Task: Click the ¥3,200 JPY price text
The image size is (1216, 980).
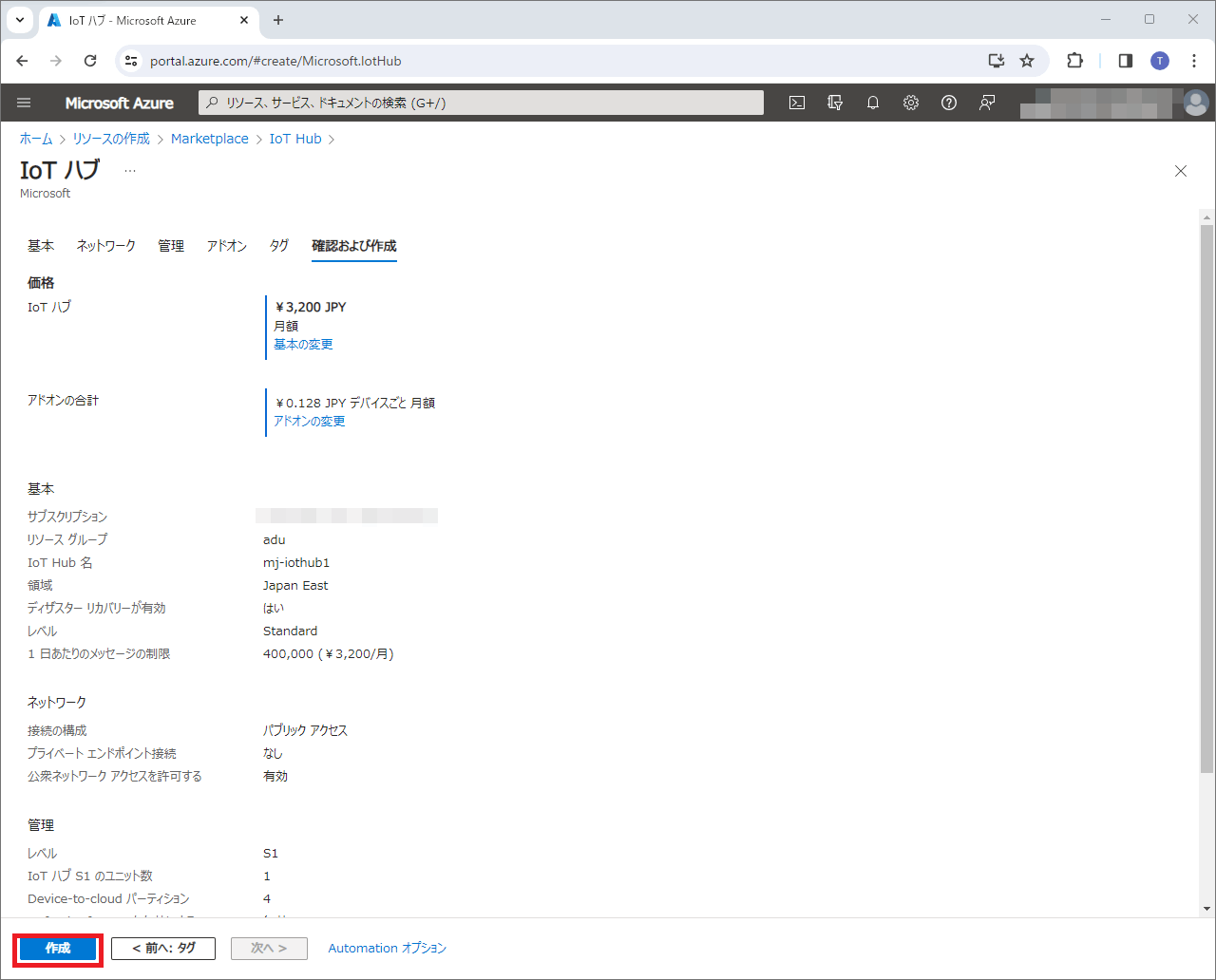Action: [x=311, y=307]
